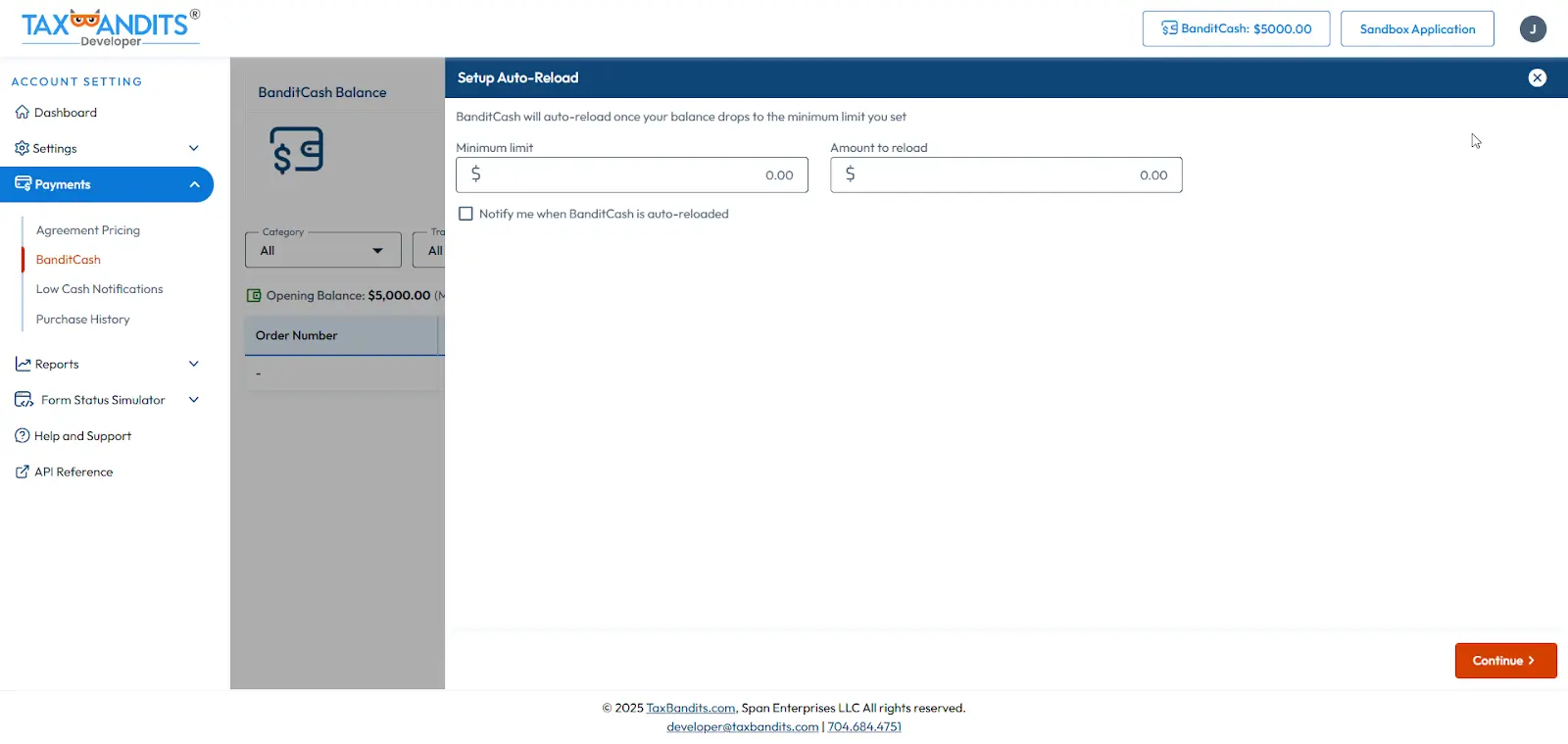Open the developer@taxbandits.com email link
The image size is (1568, 744).
click(742, 727)
